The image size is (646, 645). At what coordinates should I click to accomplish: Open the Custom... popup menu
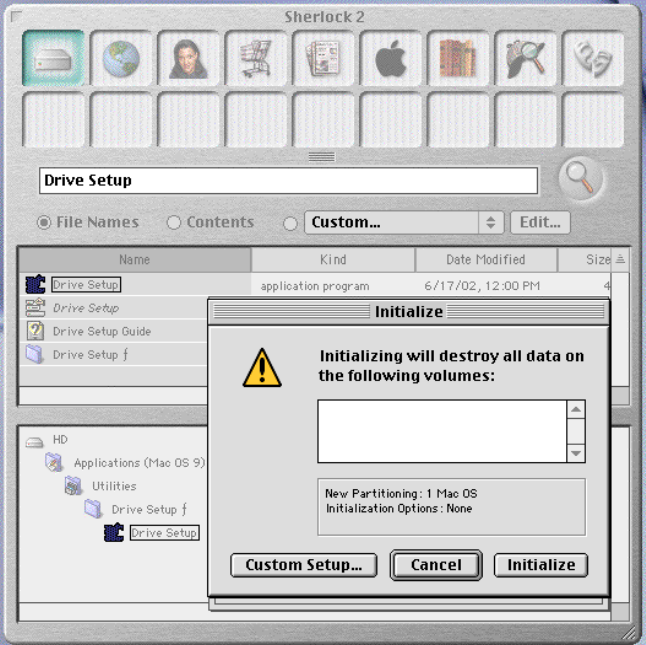pos(404,222)
